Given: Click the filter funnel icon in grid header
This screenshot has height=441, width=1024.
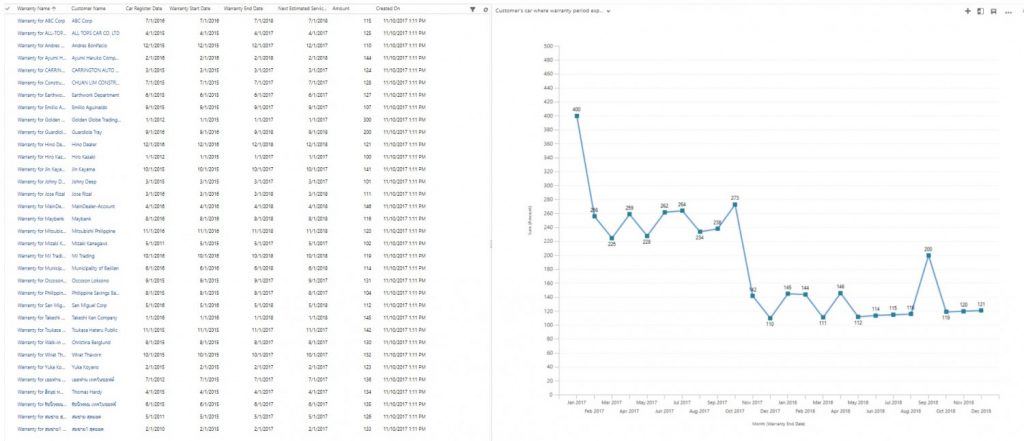Looking at the screenshot, I should pos(473,8).
